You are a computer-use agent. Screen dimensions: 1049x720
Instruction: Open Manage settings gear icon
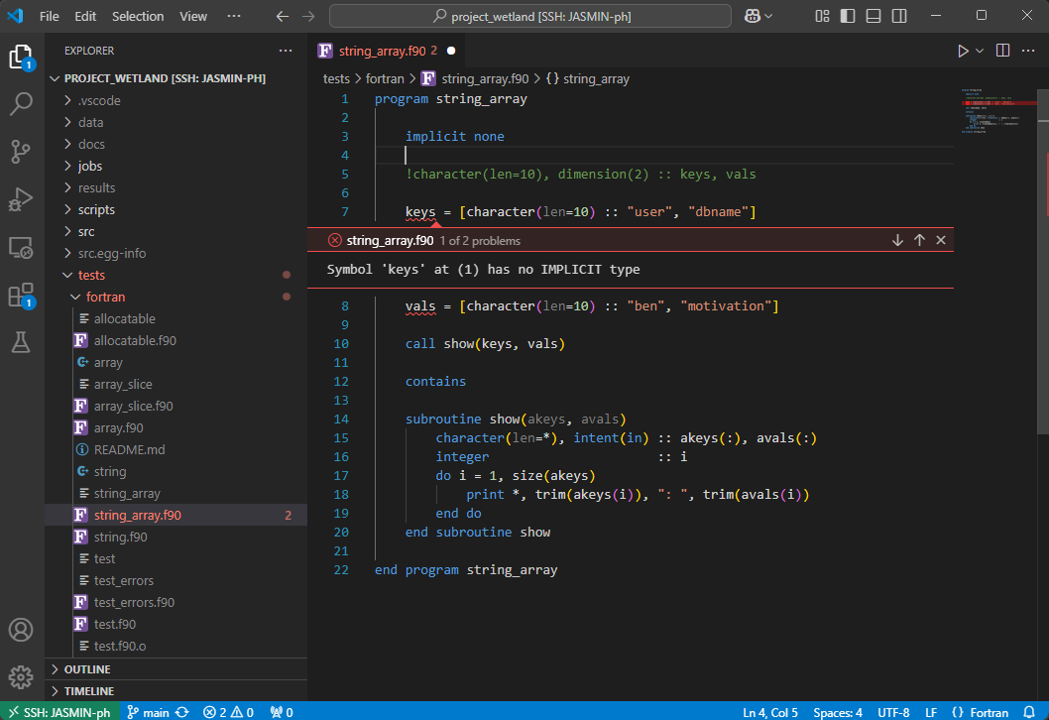21,677
